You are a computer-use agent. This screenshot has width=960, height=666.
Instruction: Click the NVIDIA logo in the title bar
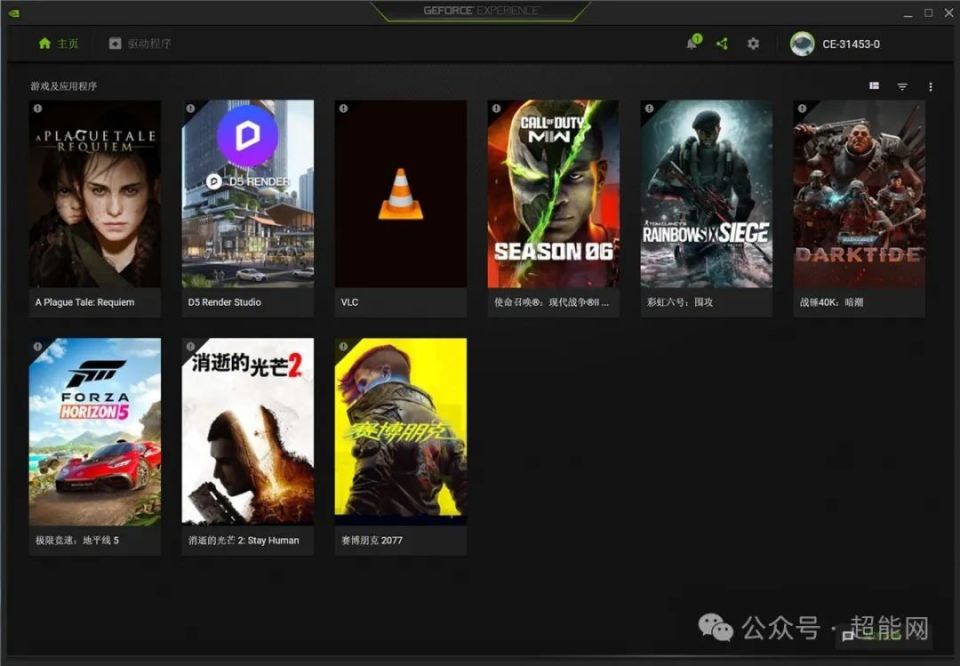coord(14,12)
